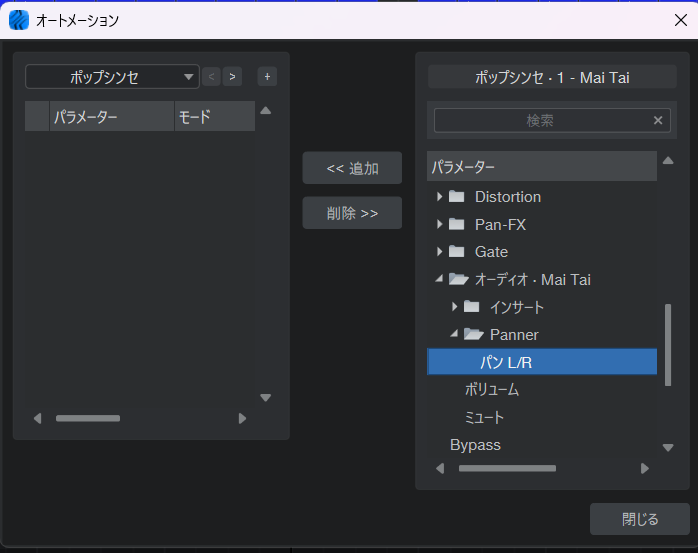Click parameter tree scroll up arrow
The height and width of the screenshot is (553, 698).
click(668, 160)
